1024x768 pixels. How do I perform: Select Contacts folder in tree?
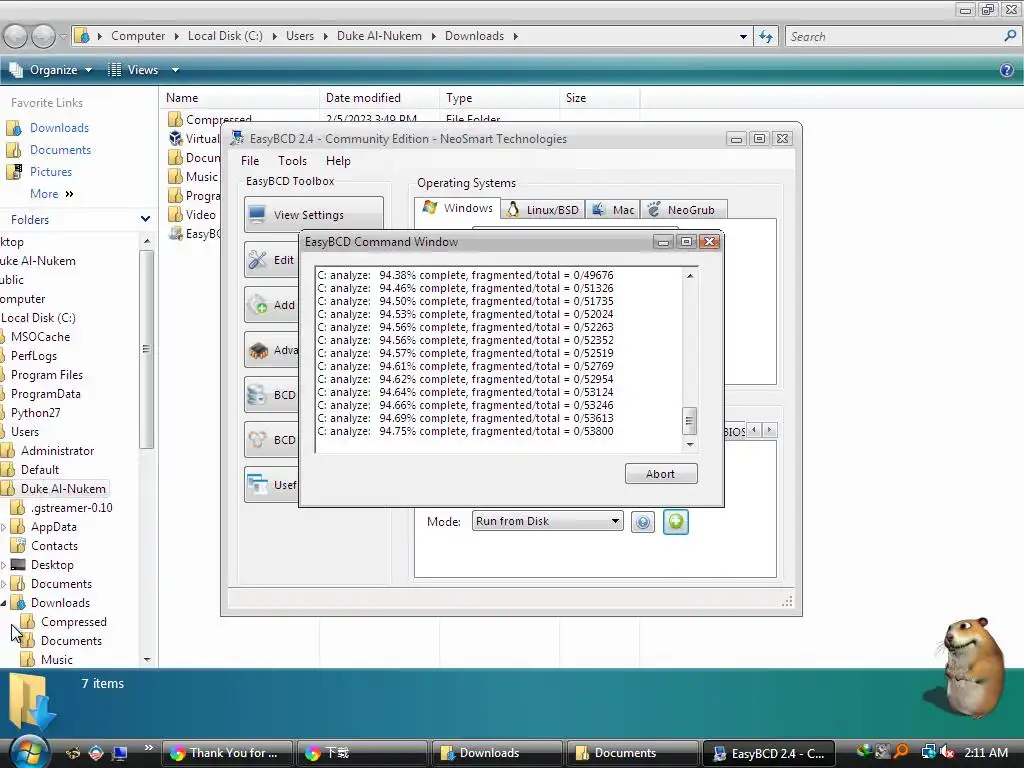tap(54, 546)
